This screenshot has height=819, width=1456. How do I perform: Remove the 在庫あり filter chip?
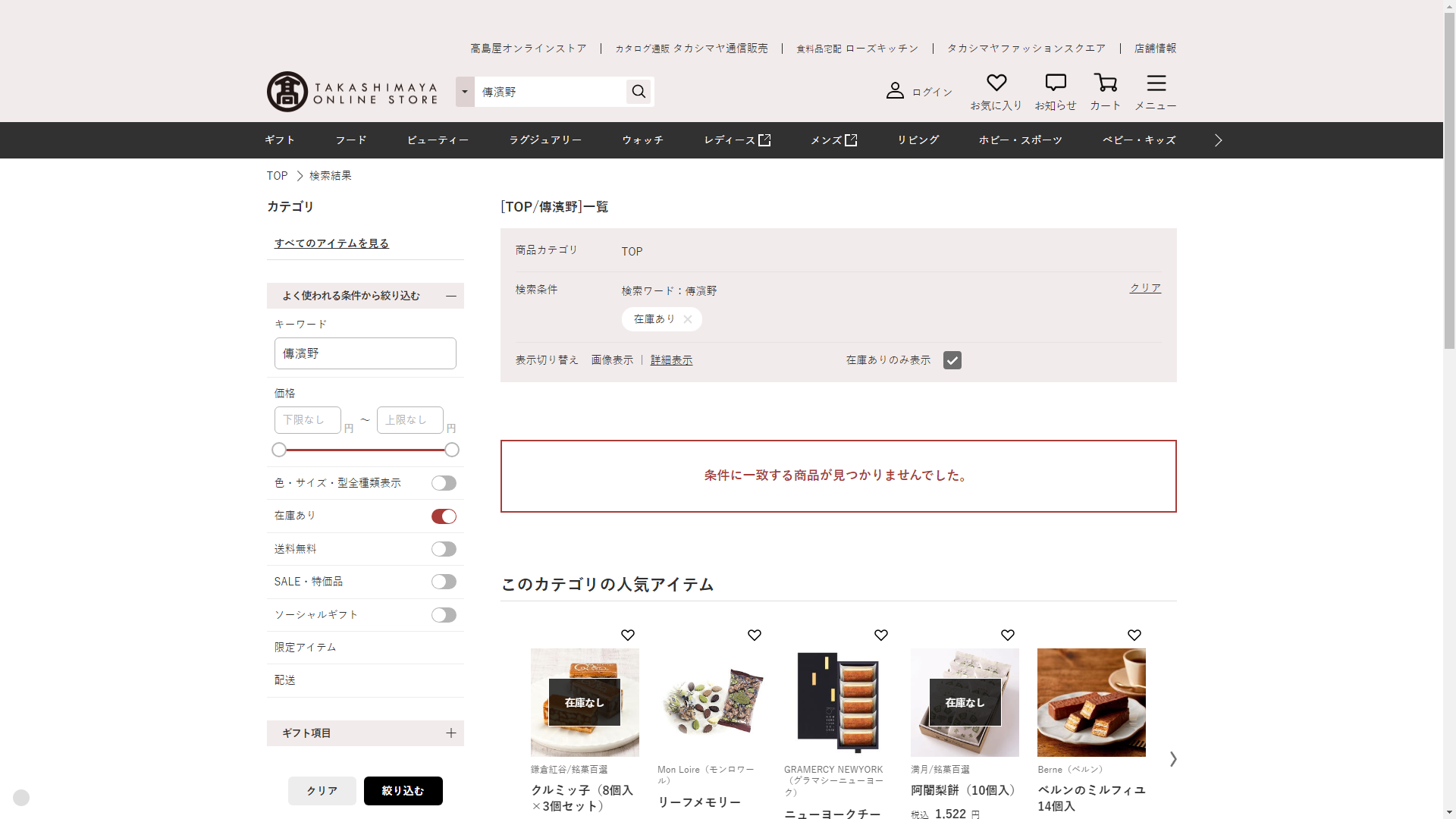pyautogui.click(x=687, y=319)
